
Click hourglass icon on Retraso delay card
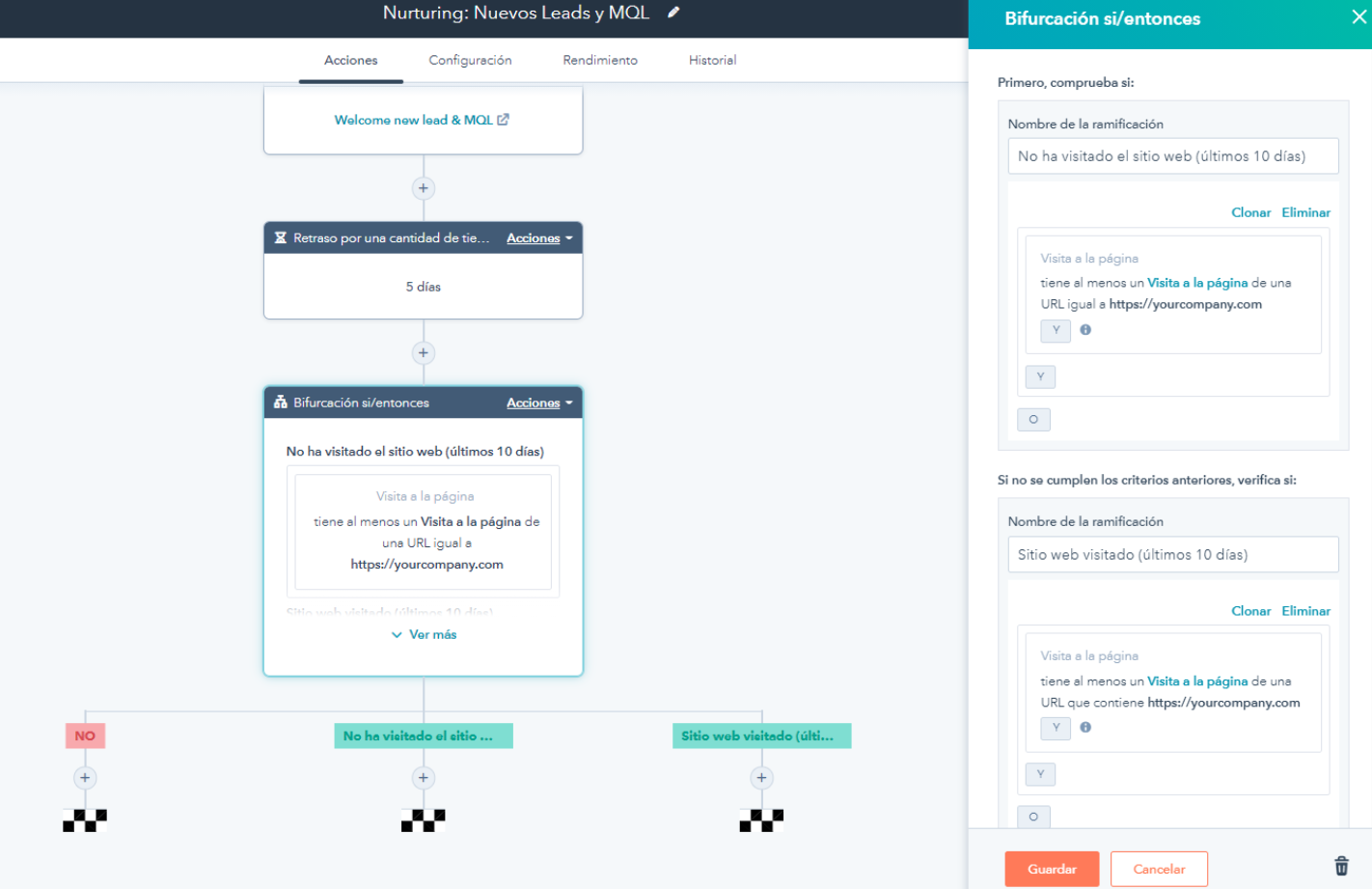(281, 237)
